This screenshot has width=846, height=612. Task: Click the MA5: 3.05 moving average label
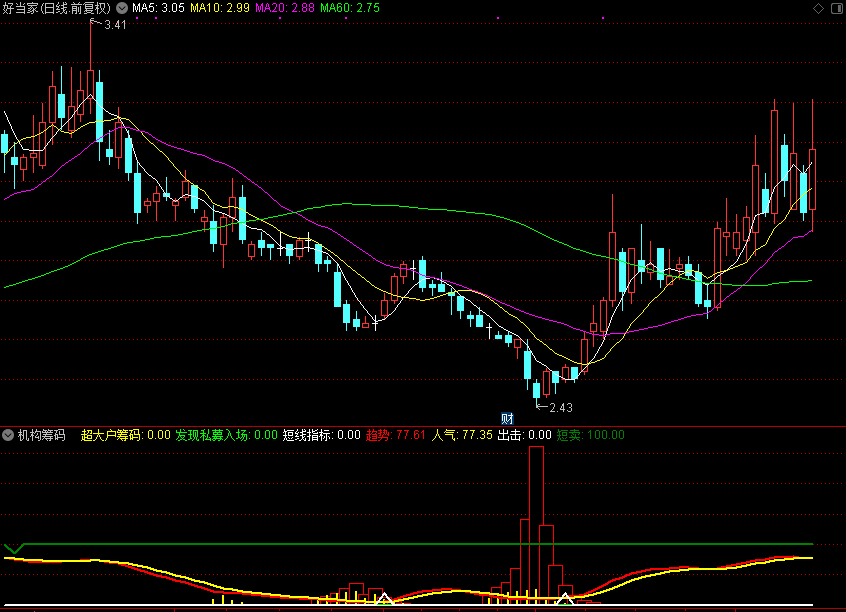pos(158,8)
